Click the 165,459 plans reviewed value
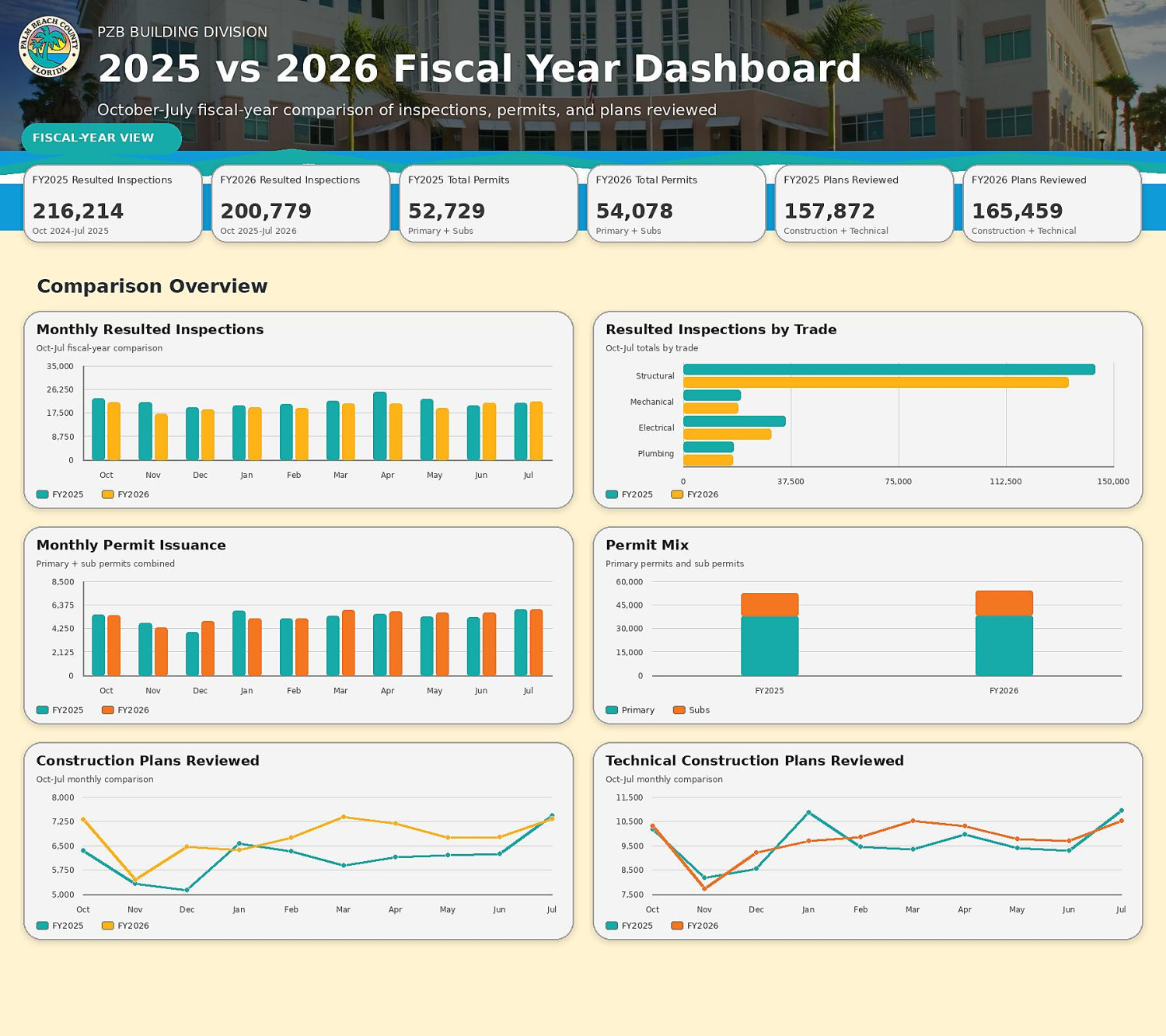This screenshot has height=1036, width=1166. coord(1018,211)
